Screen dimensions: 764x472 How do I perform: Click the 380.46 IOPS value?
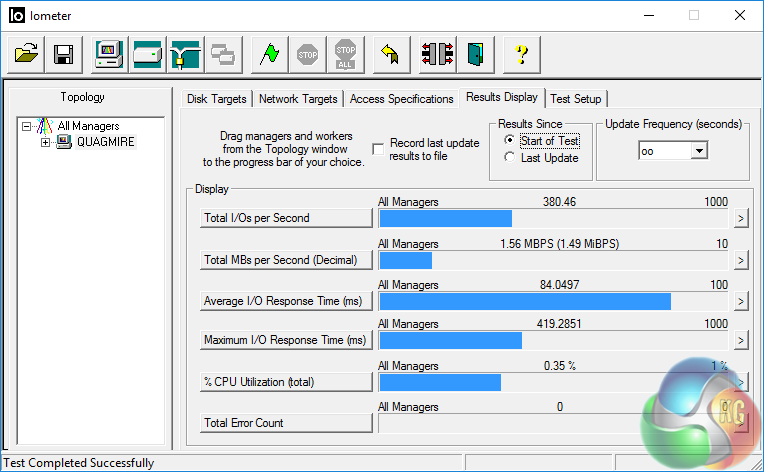tap(559, 202)
